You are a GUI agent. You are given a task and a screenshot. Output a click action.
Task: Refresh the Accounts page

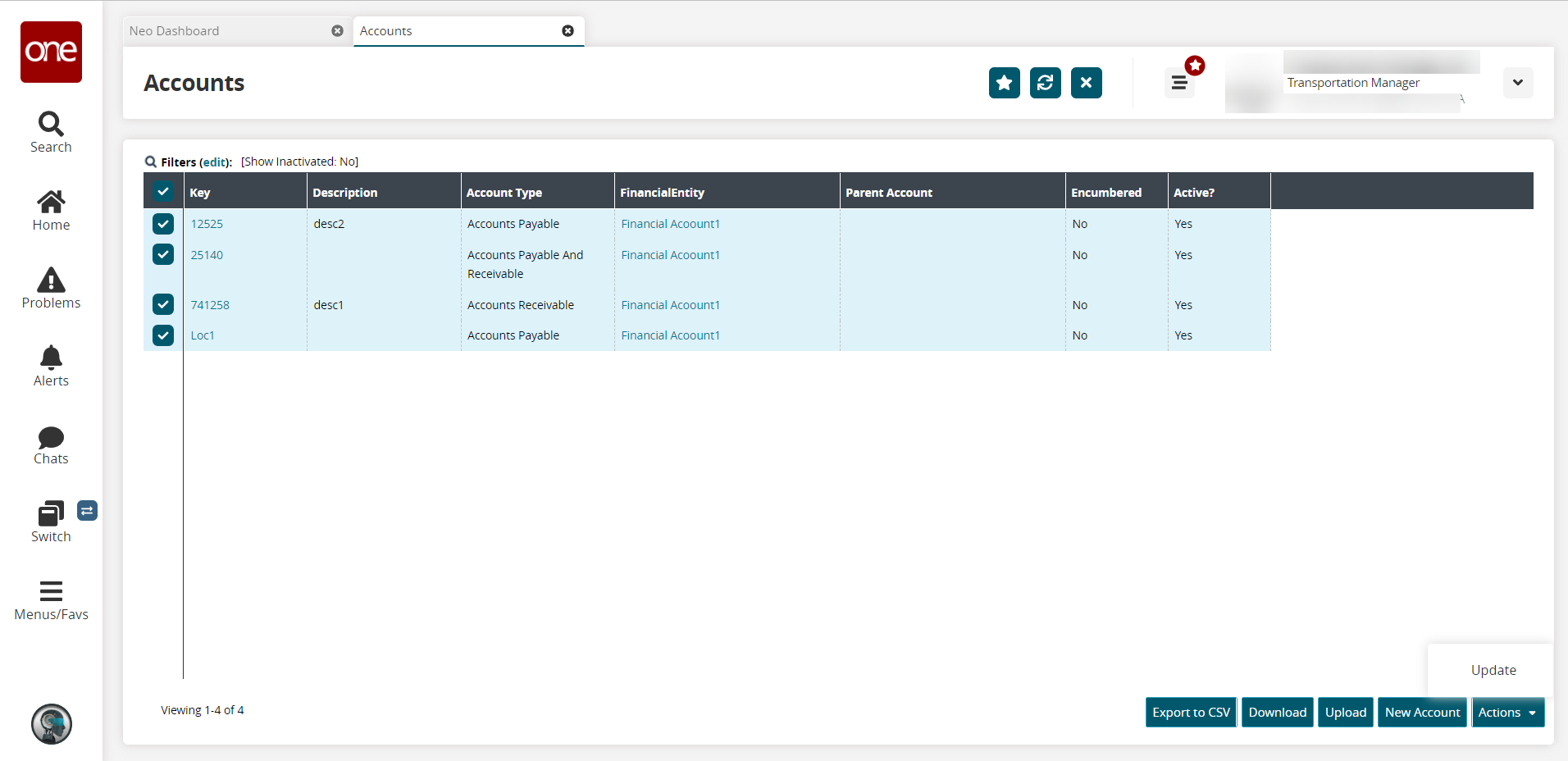[x=1045, y=83]
